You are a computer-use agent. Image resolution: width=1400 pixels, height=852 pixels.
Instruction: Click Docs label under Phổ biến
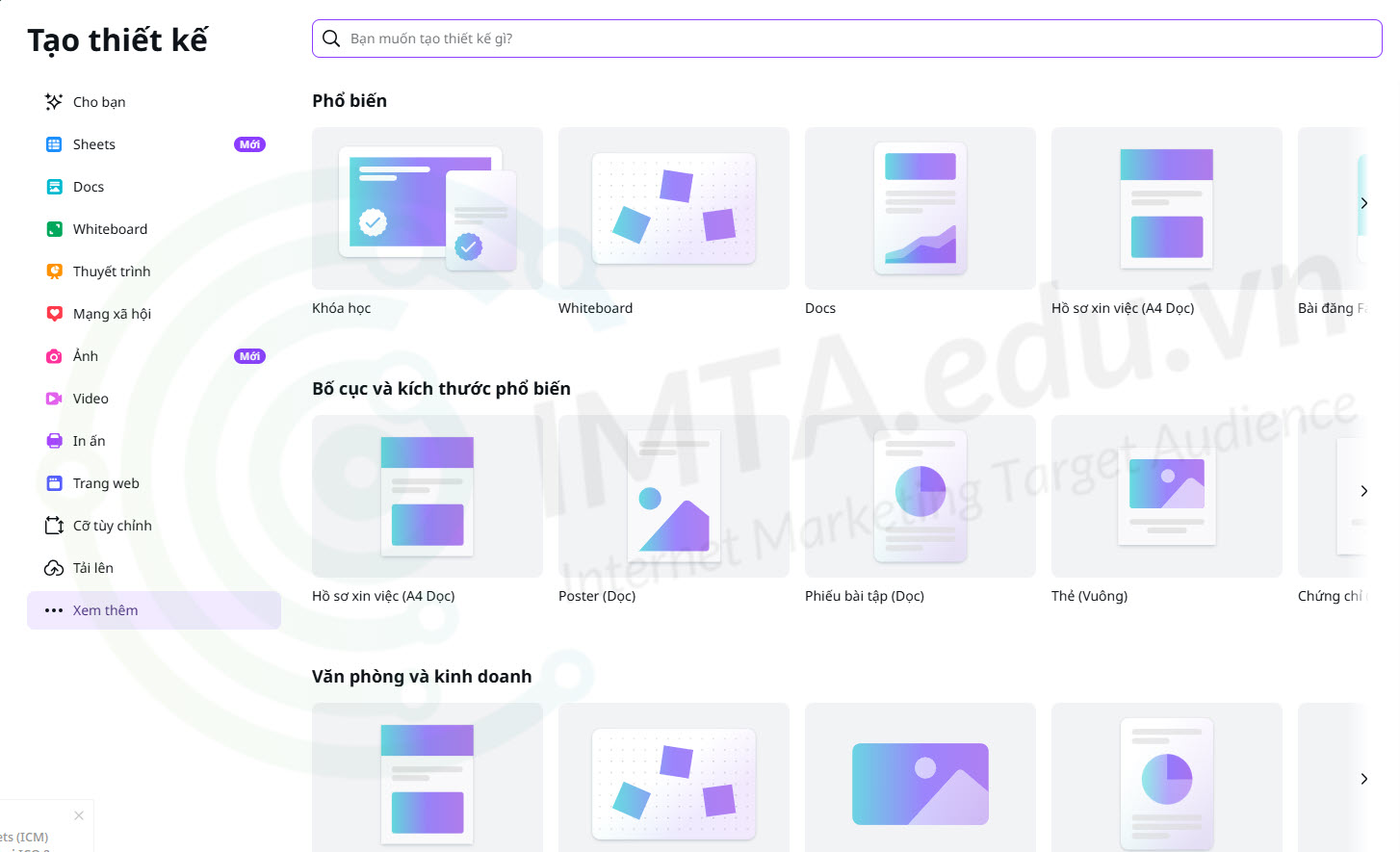(x=820, y=308)
